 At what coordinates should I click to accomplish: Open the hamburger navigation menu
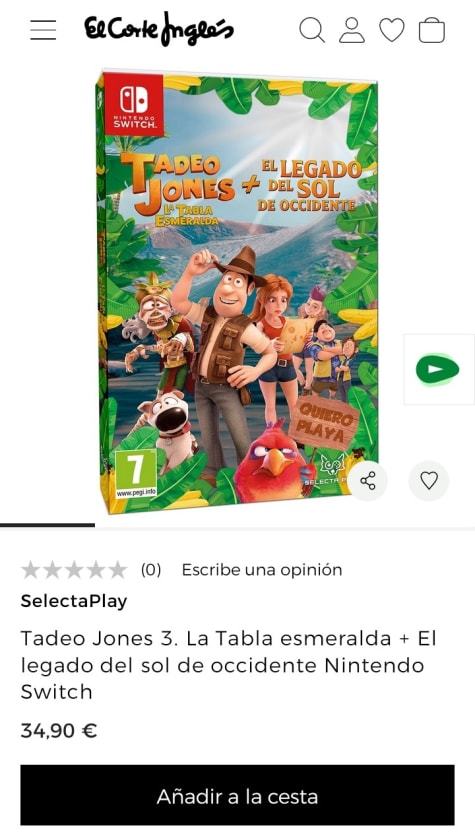pyautogui.click(x=43, y=30)
